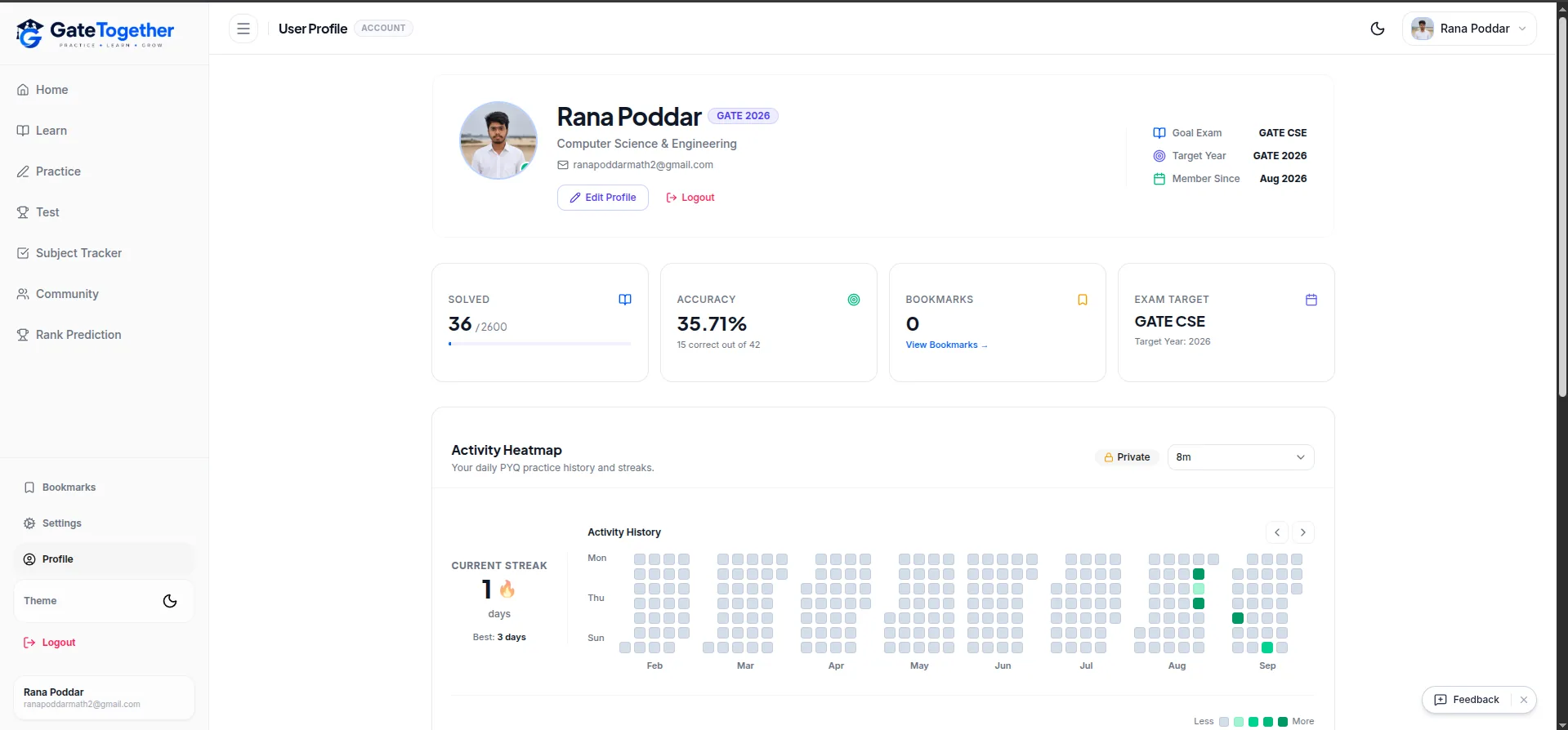This screenshot has height=730, width=1568.
Task: Click the Member Since calendar icon
Action: pos(1159,179)
